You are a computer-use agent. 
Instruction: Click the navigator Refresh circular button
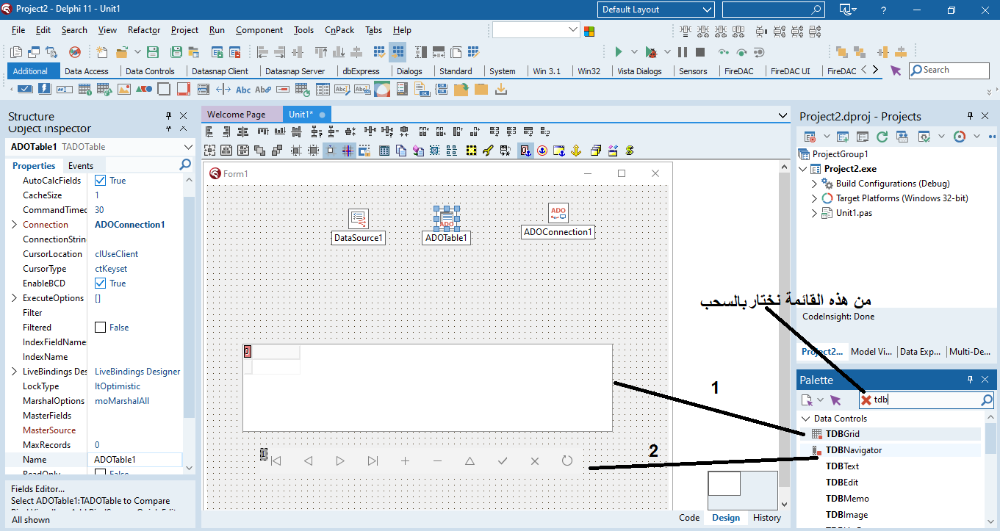(x=567, y=460)
